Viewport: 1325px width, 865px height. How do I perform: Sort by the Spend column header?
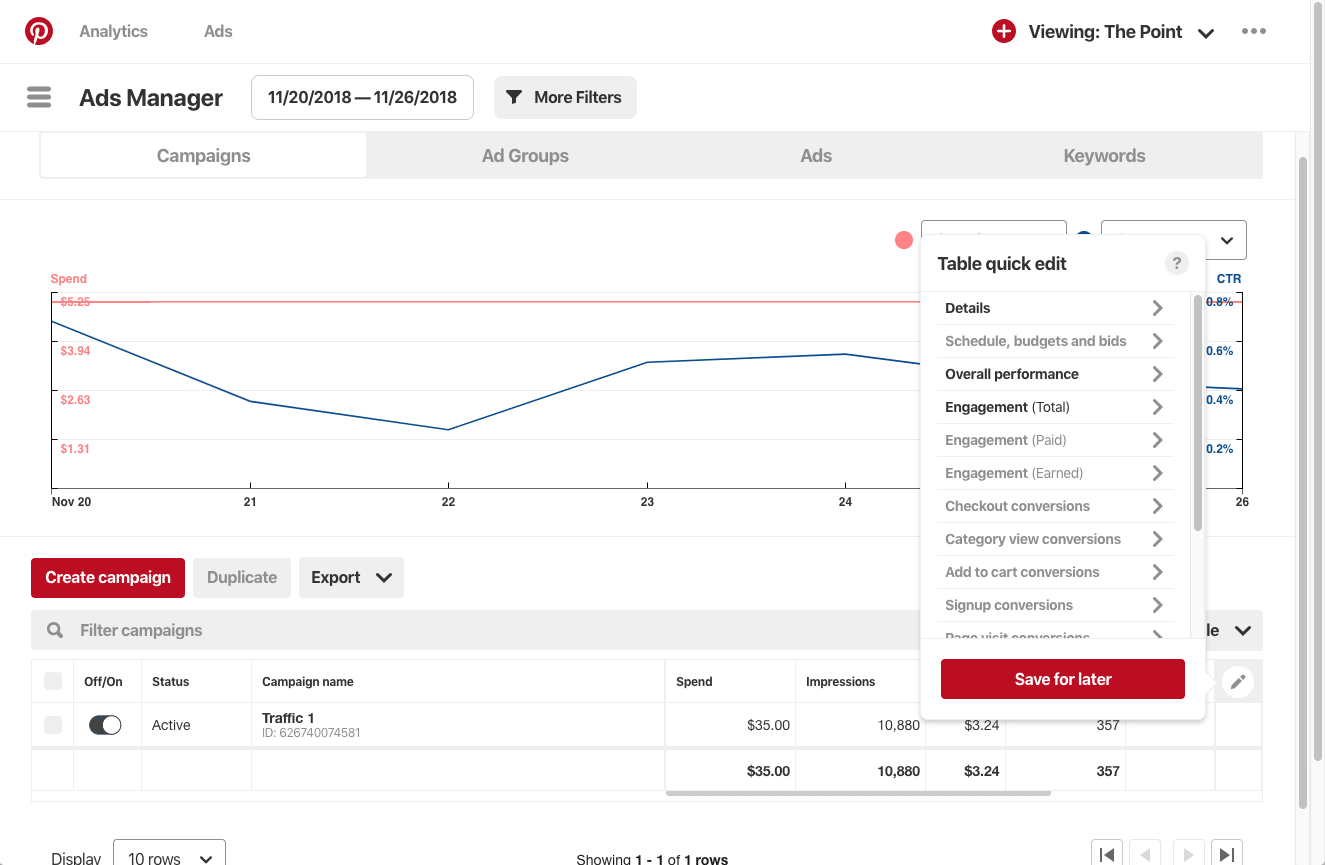click(x=694, y=681)
